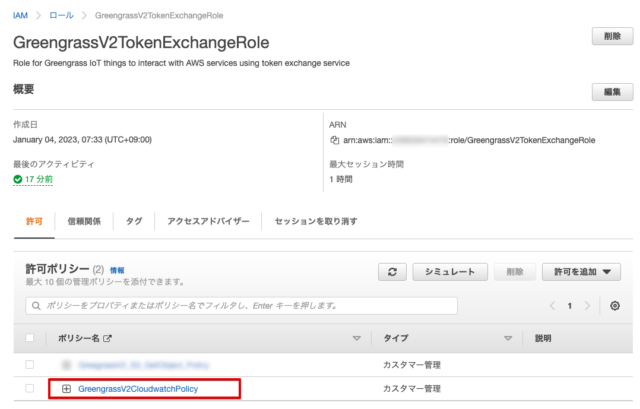Check the blurred policy row checkbox
640x409 pixels.
coord(30,365)
